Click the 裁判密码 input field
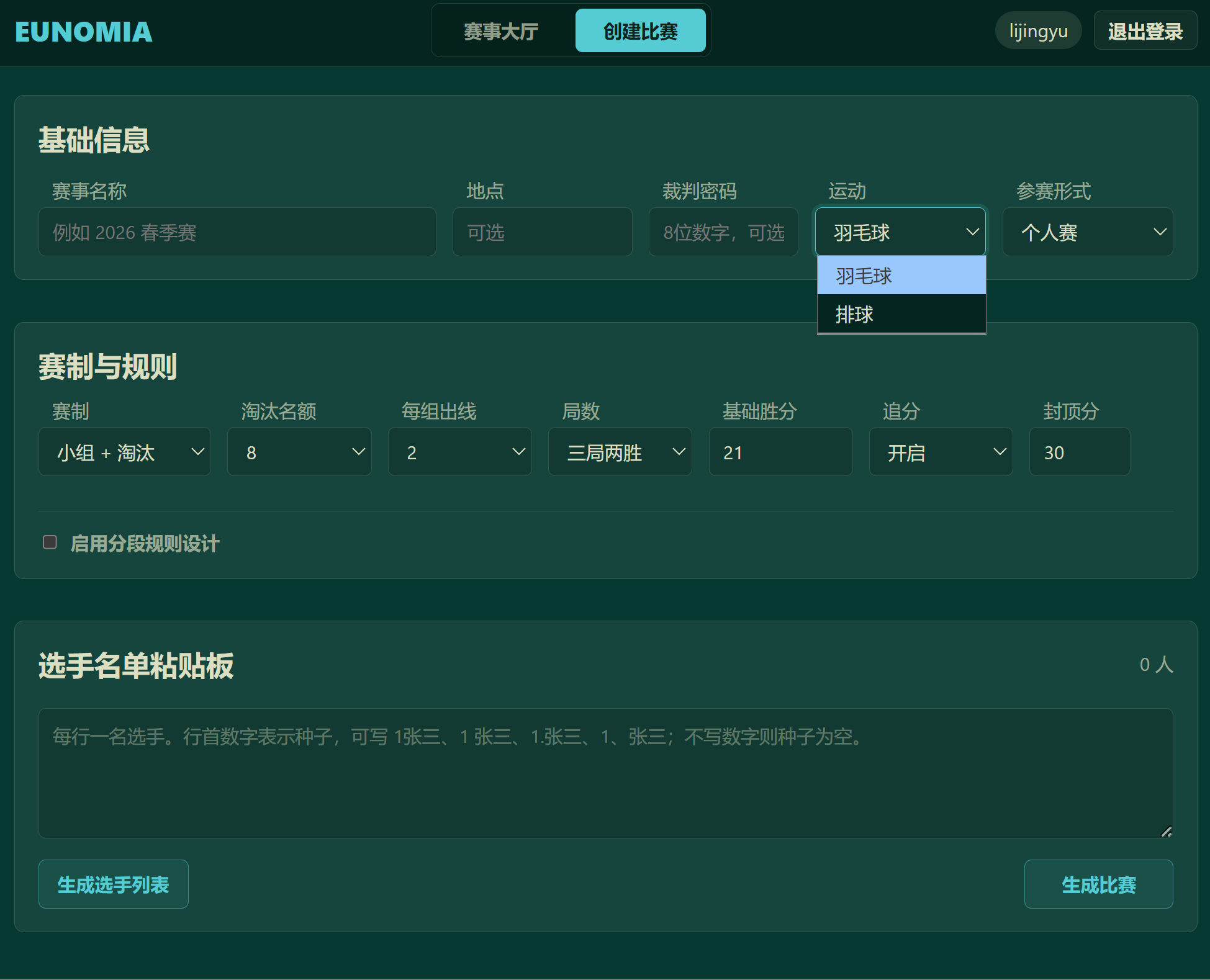Image resolution: width=1210 pixels, height=980 pixels. [723, 232]
